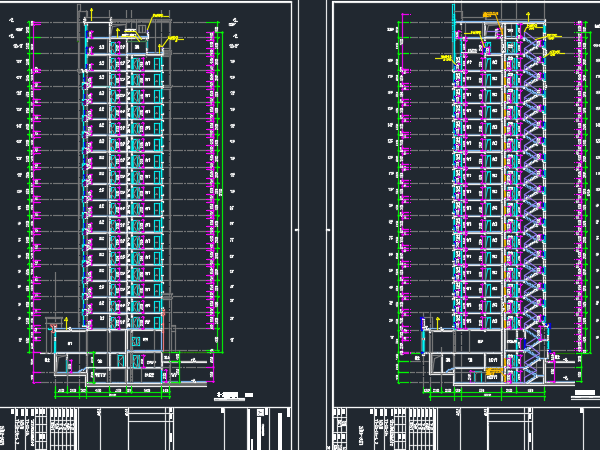Image resolution: width=600 pixels, height=450 pixels.
Task: Select yellow roof arrow atop left section
Action: [91, 14]
